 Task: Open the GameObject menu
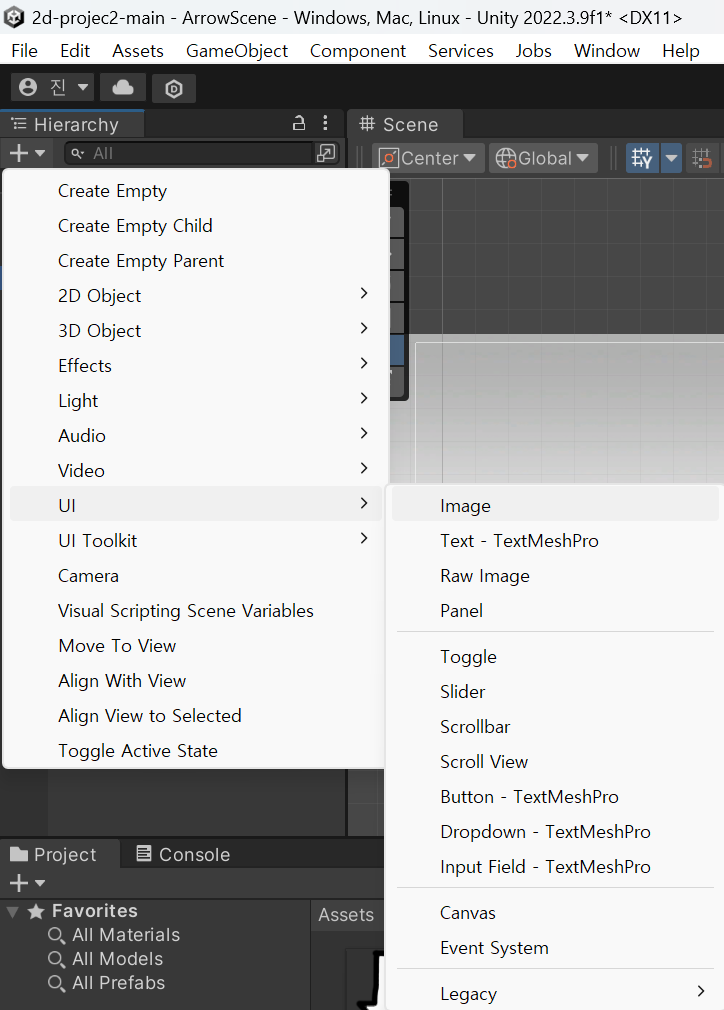237,51
